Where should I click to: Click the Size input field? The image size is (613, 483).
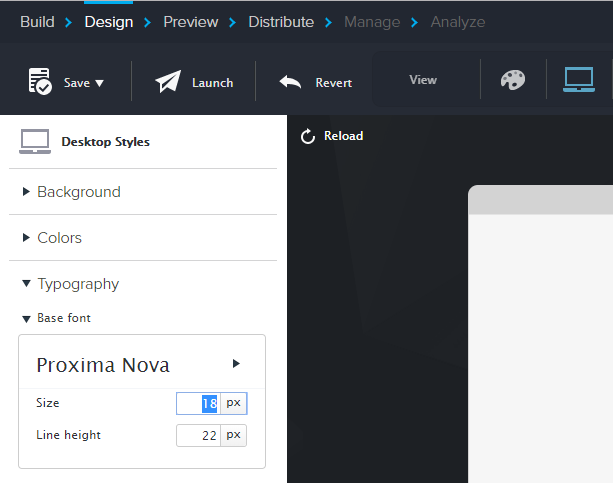tap(199, 403)
